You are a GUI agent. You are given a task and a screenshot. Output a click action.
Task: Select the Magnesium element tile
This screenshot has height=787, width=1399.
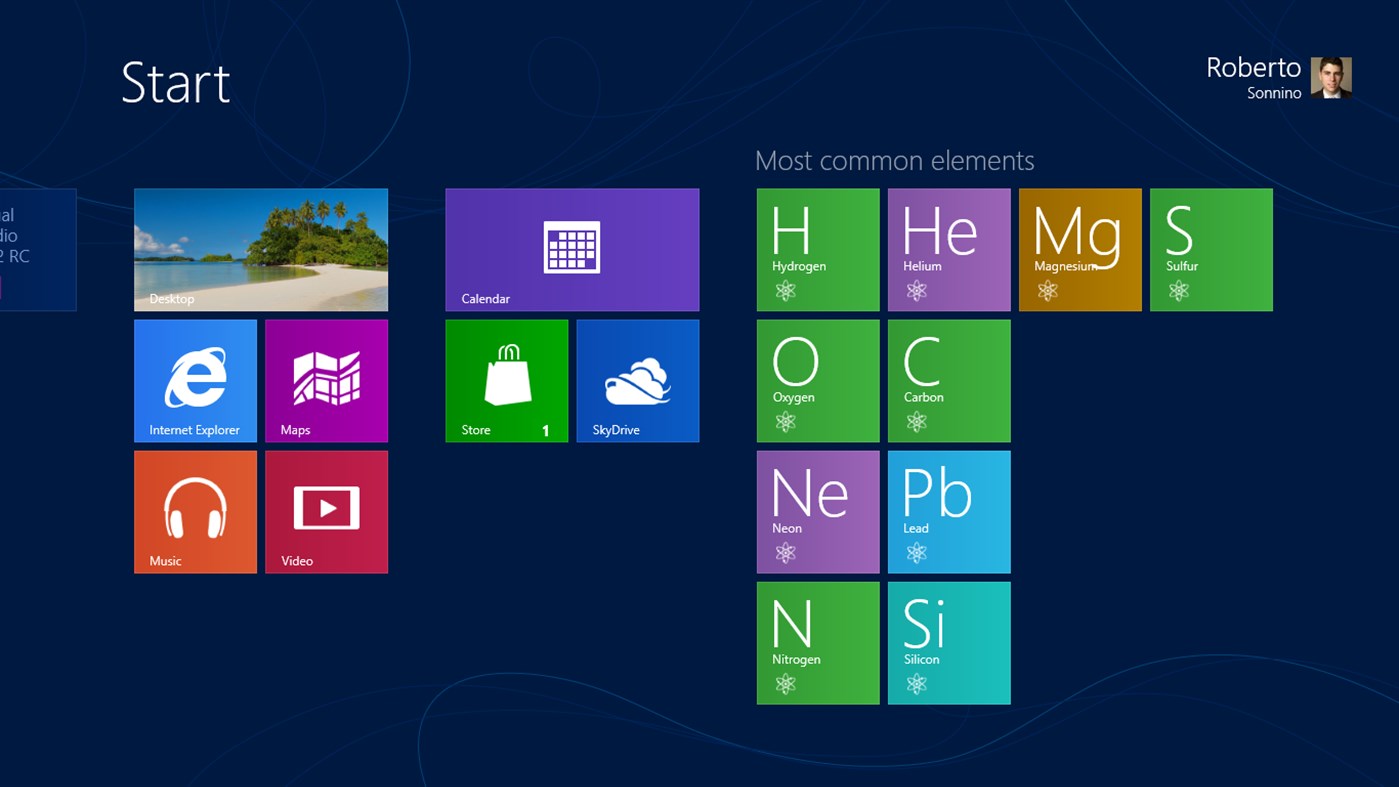pyautogui.click(x=1079, y=249)
